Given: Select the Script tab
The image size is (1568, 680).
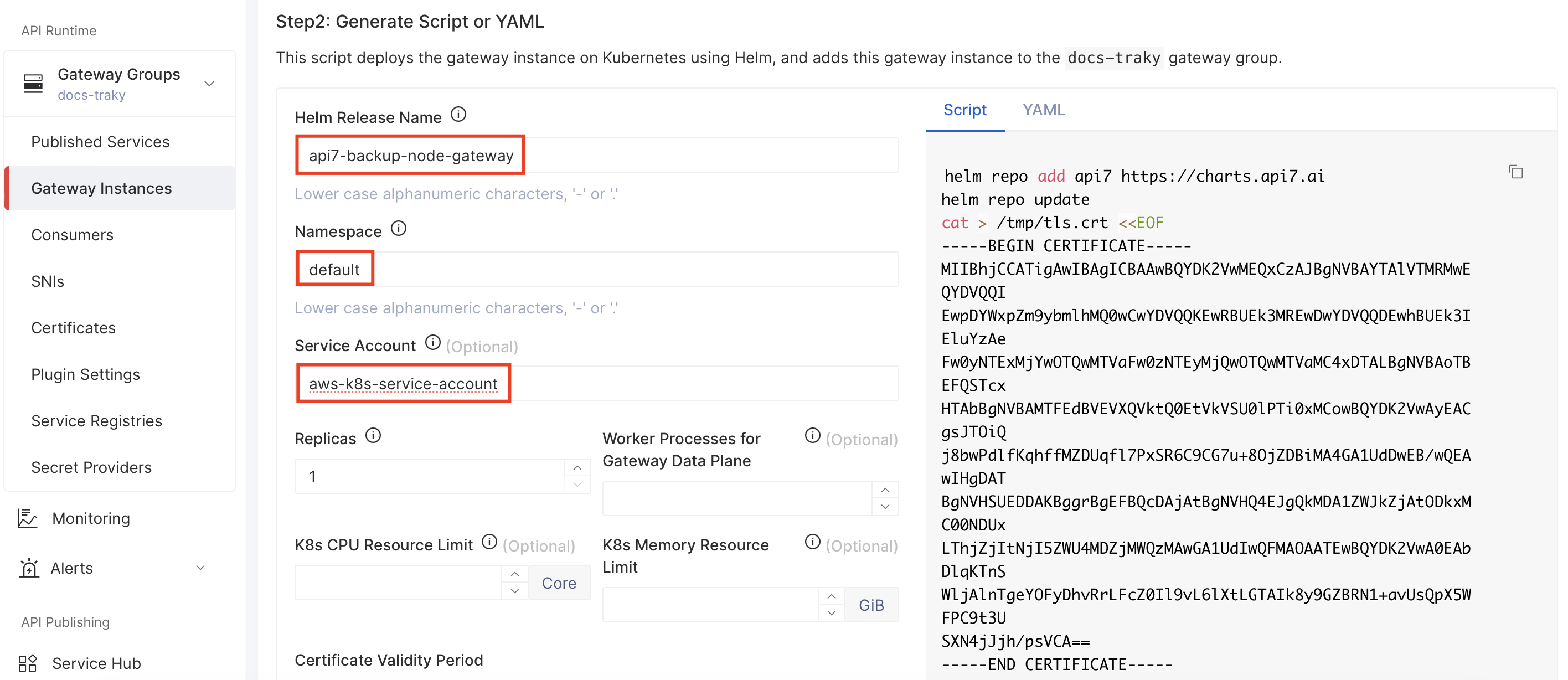Looking at the screenshot, I should 965,110.
